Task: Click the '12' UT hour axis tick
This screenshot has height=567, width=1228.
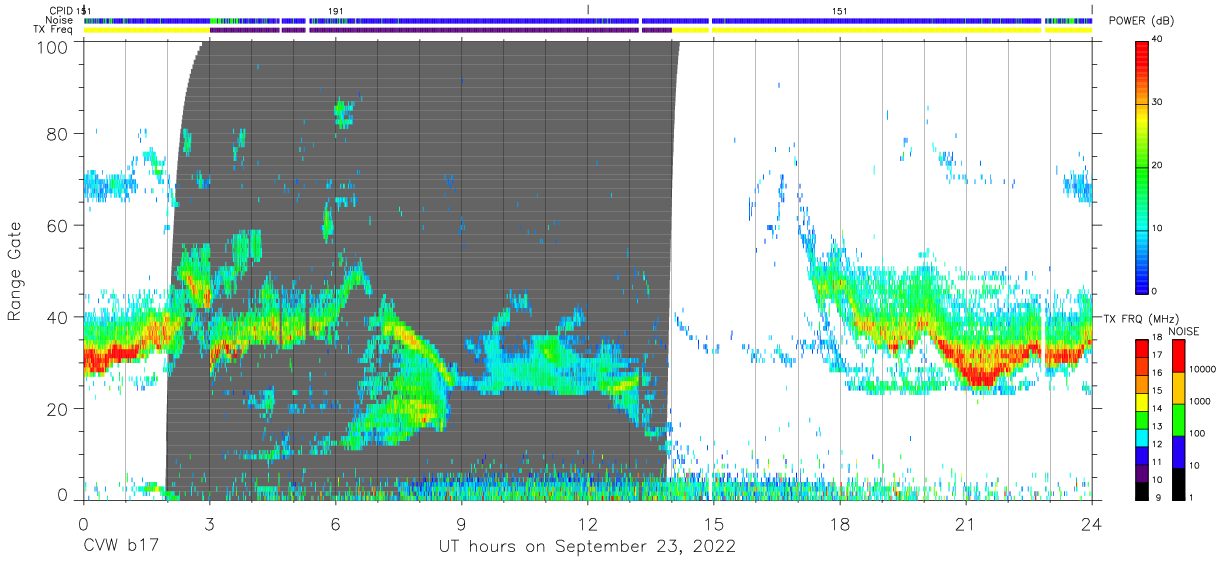Action: (x=587, y=523)
